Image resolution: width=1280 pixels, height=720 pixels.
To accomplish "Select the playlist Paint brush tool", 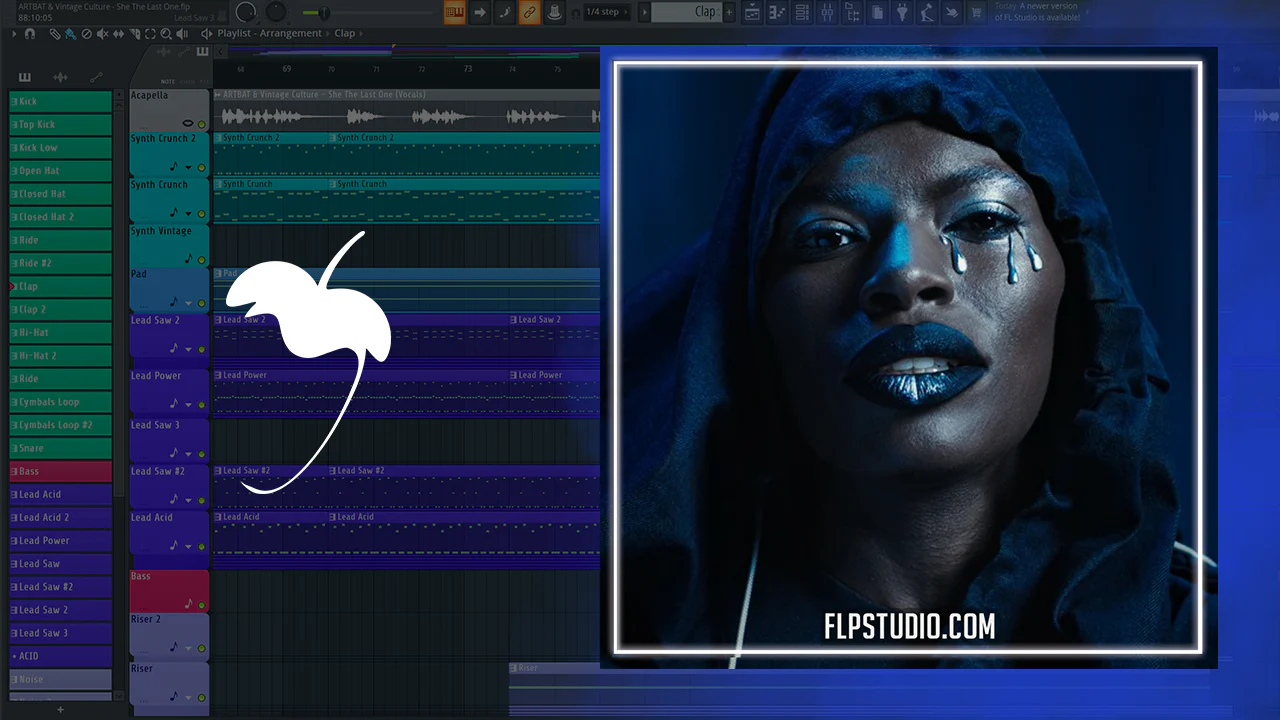I will click(x=70, y=33).
